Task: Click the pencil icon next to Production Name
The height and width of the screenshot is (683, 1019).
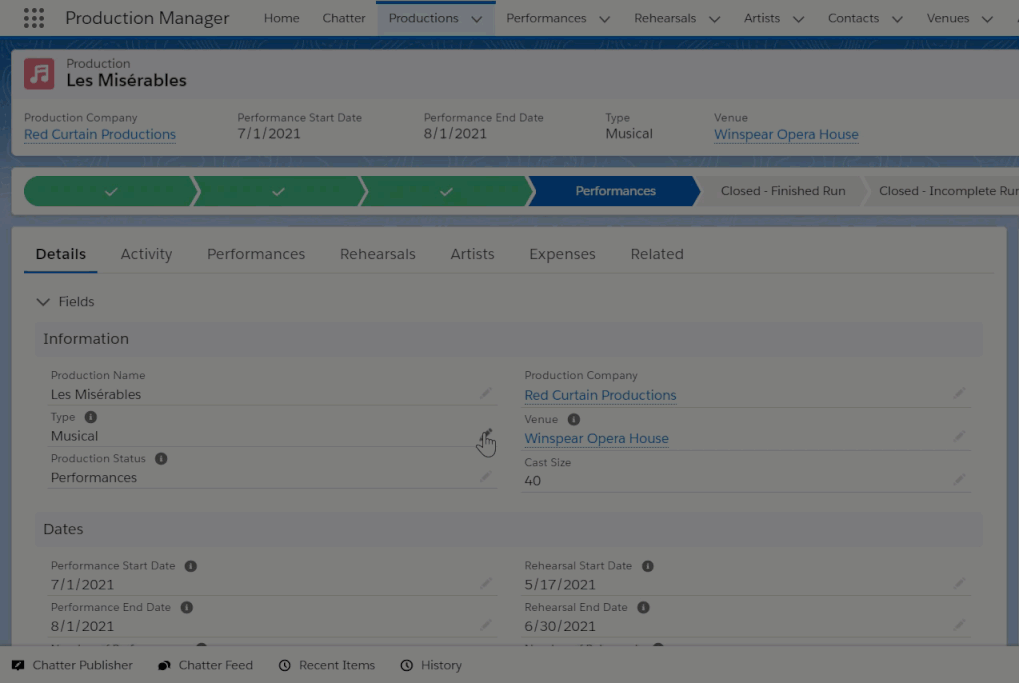Action: [486, 394]
